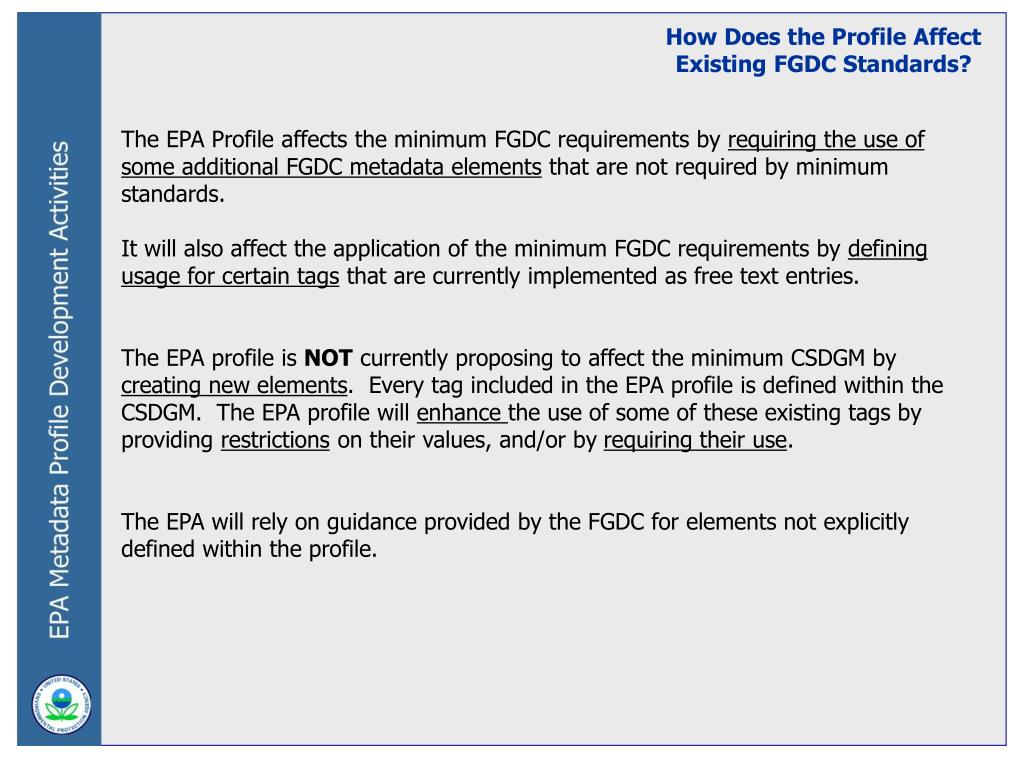The image size is (1024, 768).
Task: Click the word "standards." ending the first paragraph
Action: [173, 194]
